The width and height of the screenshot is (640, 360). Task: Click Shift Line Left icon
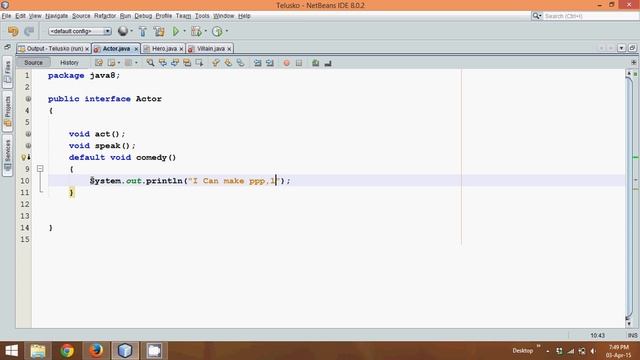coord(257,63)
